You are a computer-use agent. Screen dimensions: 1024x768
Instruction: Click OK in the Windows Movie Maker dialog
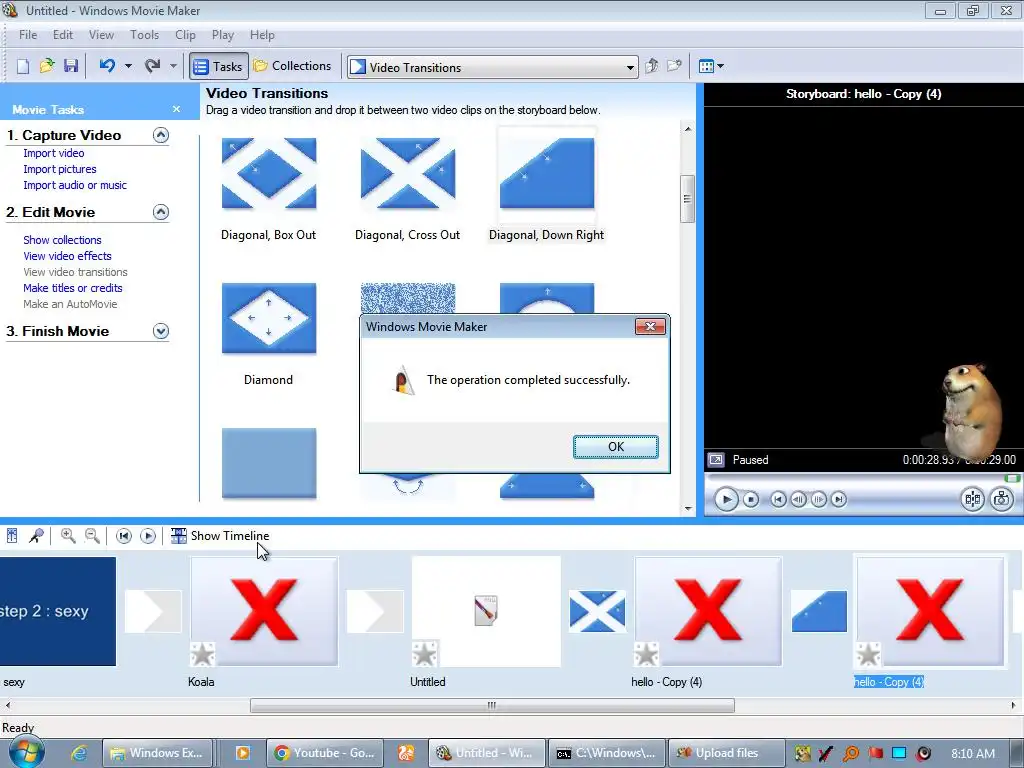(616, 447)
